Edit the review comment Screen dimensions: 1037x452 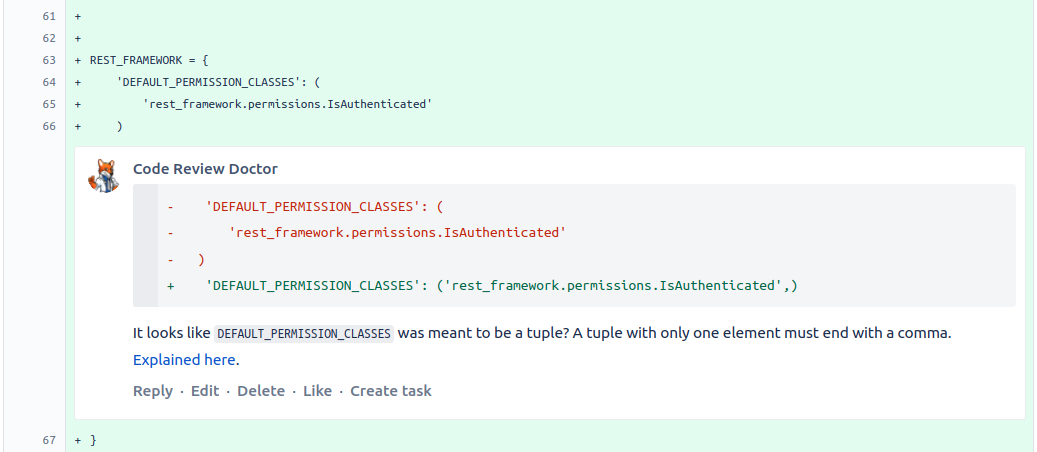[x=205, y=391]
